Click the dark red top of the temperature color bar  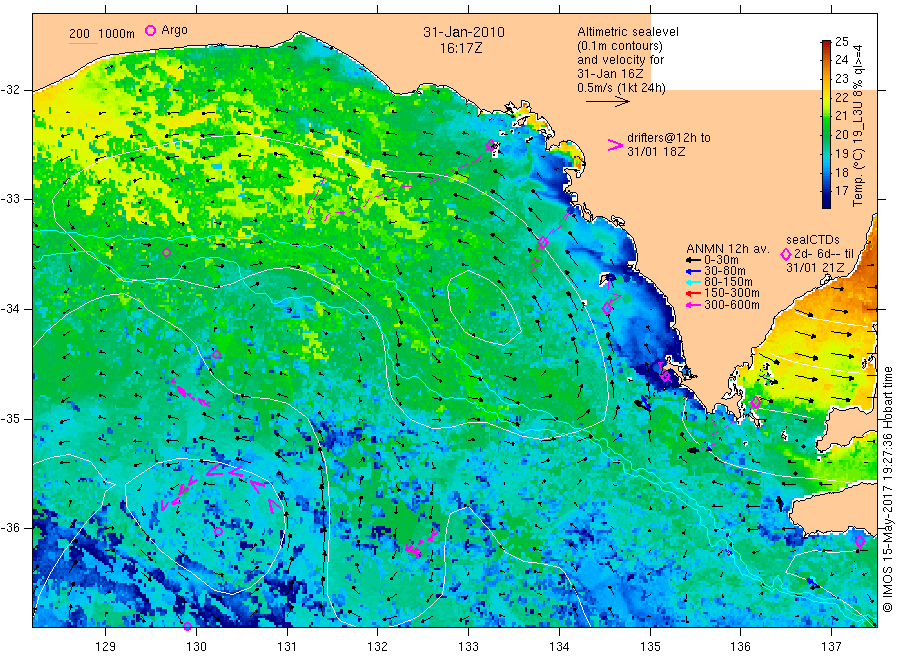click(826, 44)
